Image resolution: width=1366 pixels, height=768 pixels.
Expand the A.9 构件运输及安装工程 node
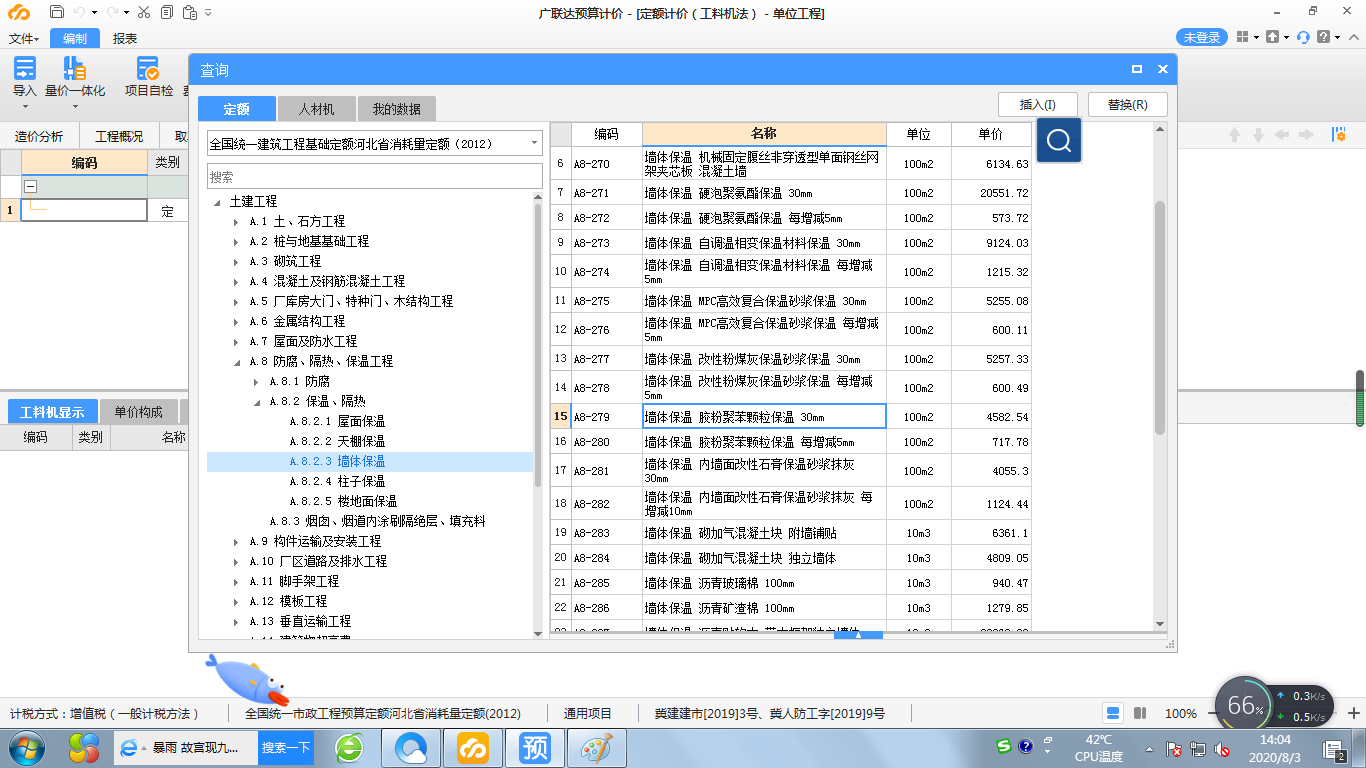(x=236, y=541)
